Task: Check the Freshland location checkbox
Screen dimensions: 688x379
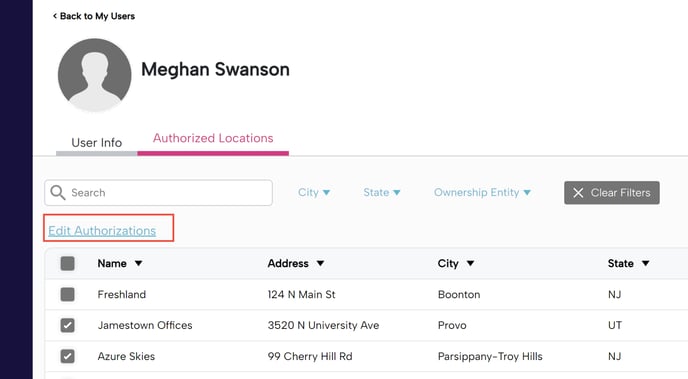Action: (x=68, y=294)
